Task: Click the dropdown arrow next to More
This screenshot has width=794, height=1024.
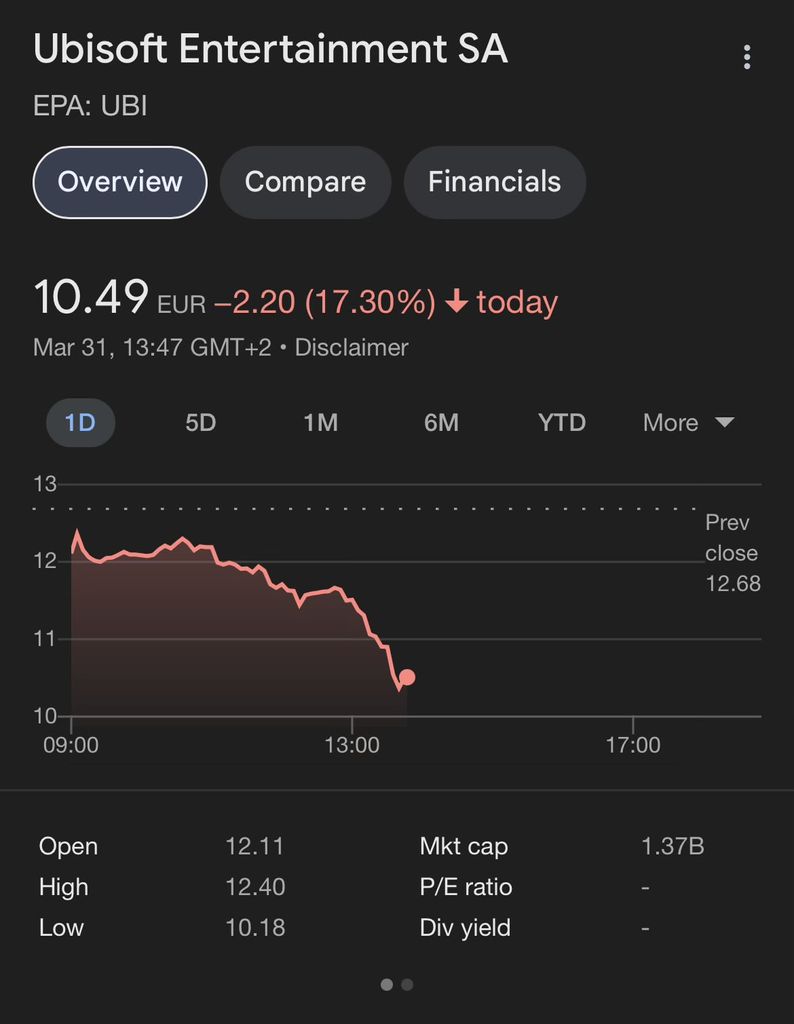Action: 725,422
